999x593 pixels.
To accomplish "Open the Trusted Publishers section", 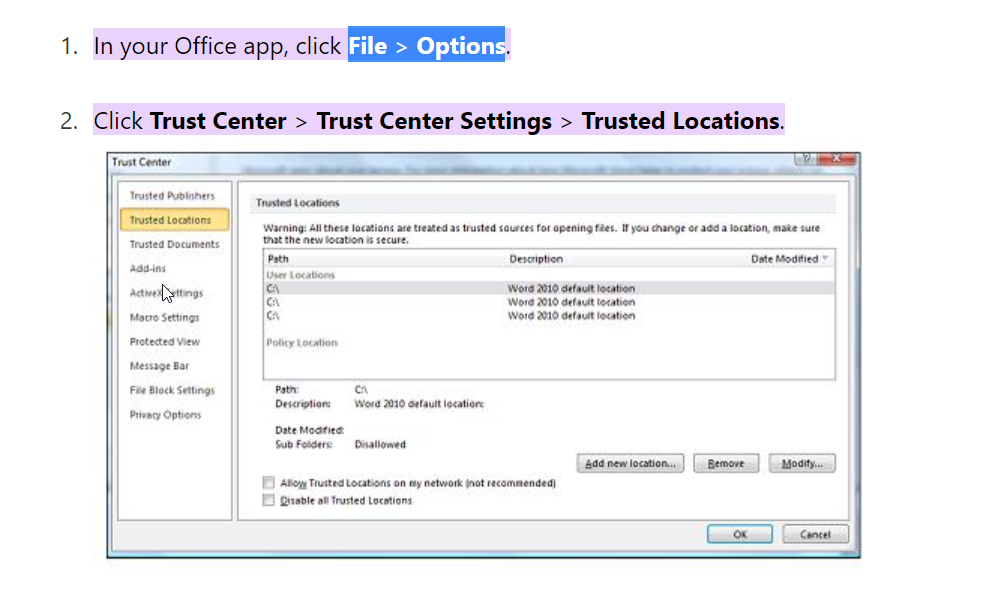I will (x=172, y=196).
